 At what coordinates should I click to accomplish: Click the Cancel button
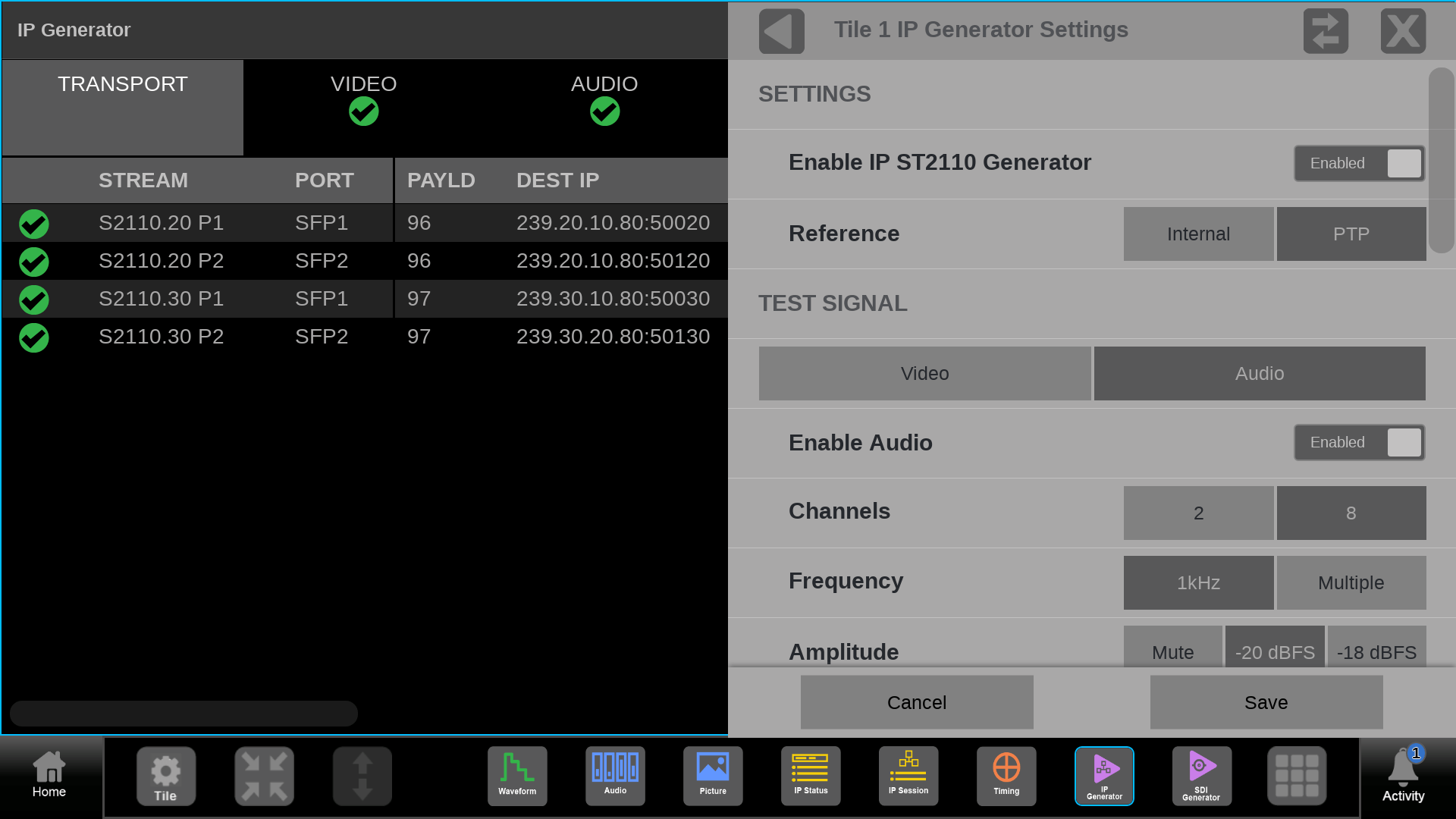click(916, 702)
